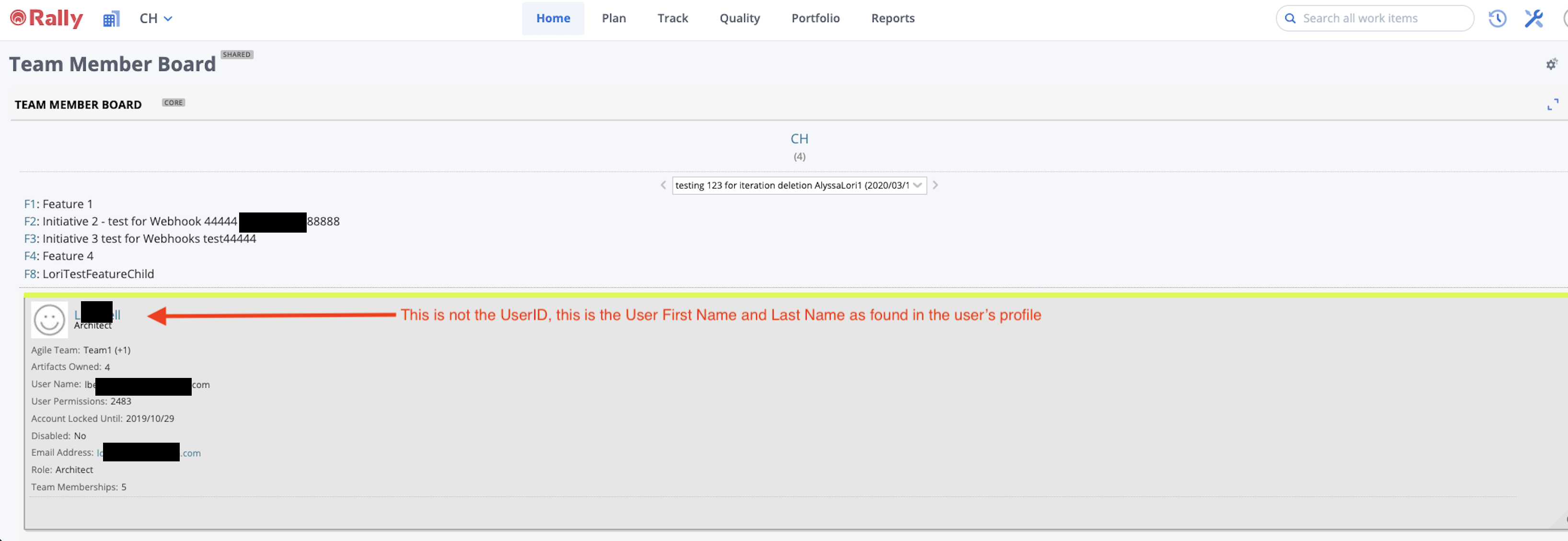Open the F2 feature link
The height and width of the screenshot is (541, 1568).
pos(30,222)
